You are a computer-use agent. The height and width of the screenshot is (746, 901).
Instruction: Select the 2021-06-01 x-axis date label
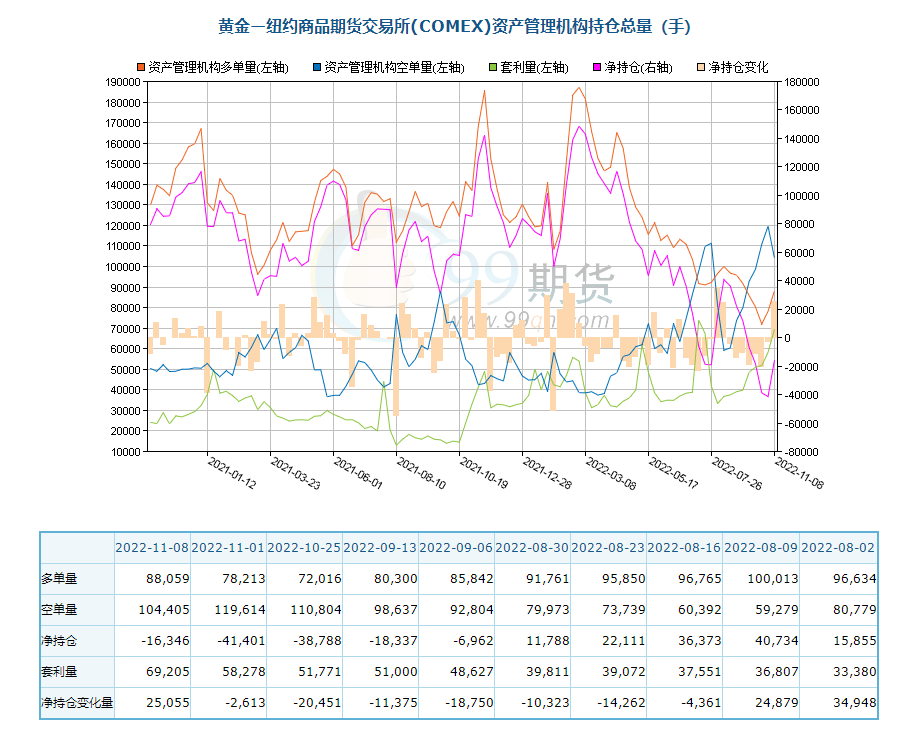coord(357,473)
